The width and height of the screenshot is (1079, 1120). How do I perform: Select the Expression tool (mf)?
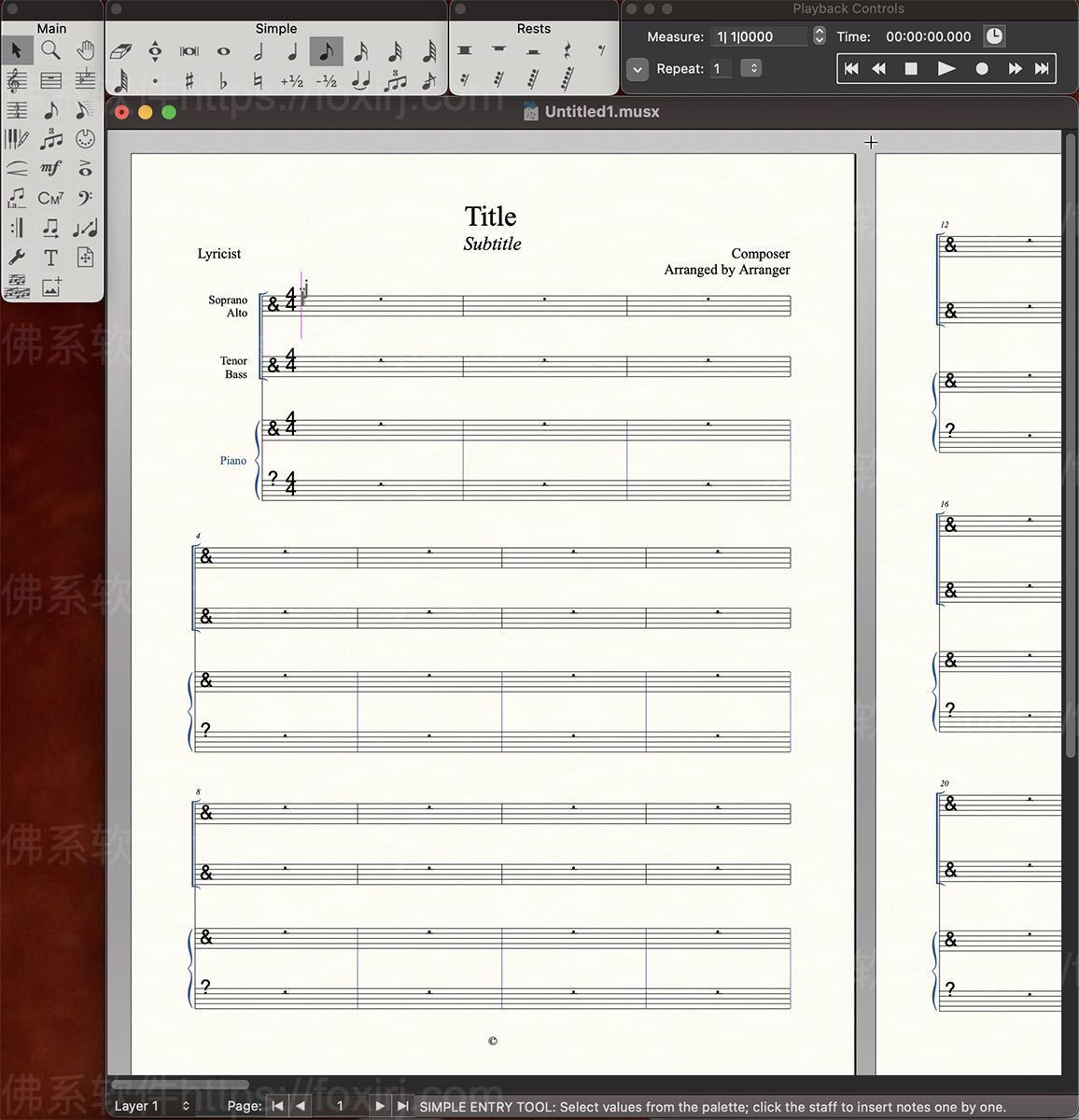coord(51,168)
